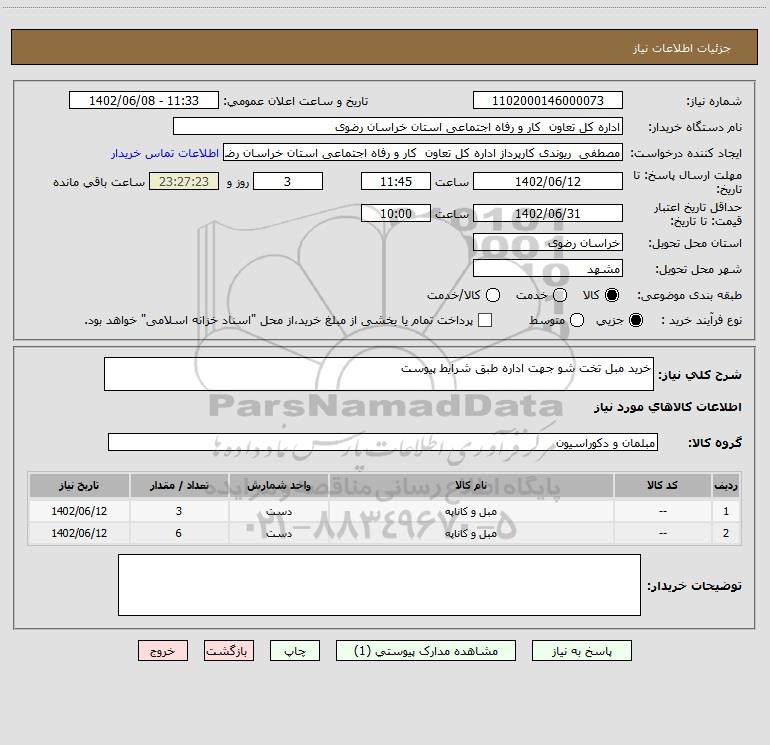Click مبل و کاناپه in row 2
This screenshot has width=770, height=745.
(470, 533)
